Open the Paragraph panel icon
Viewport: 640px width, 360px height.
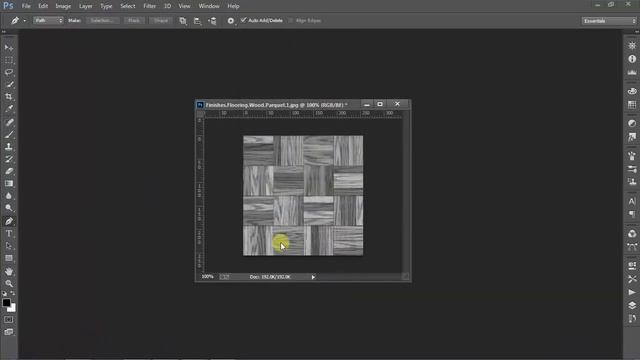632,214
